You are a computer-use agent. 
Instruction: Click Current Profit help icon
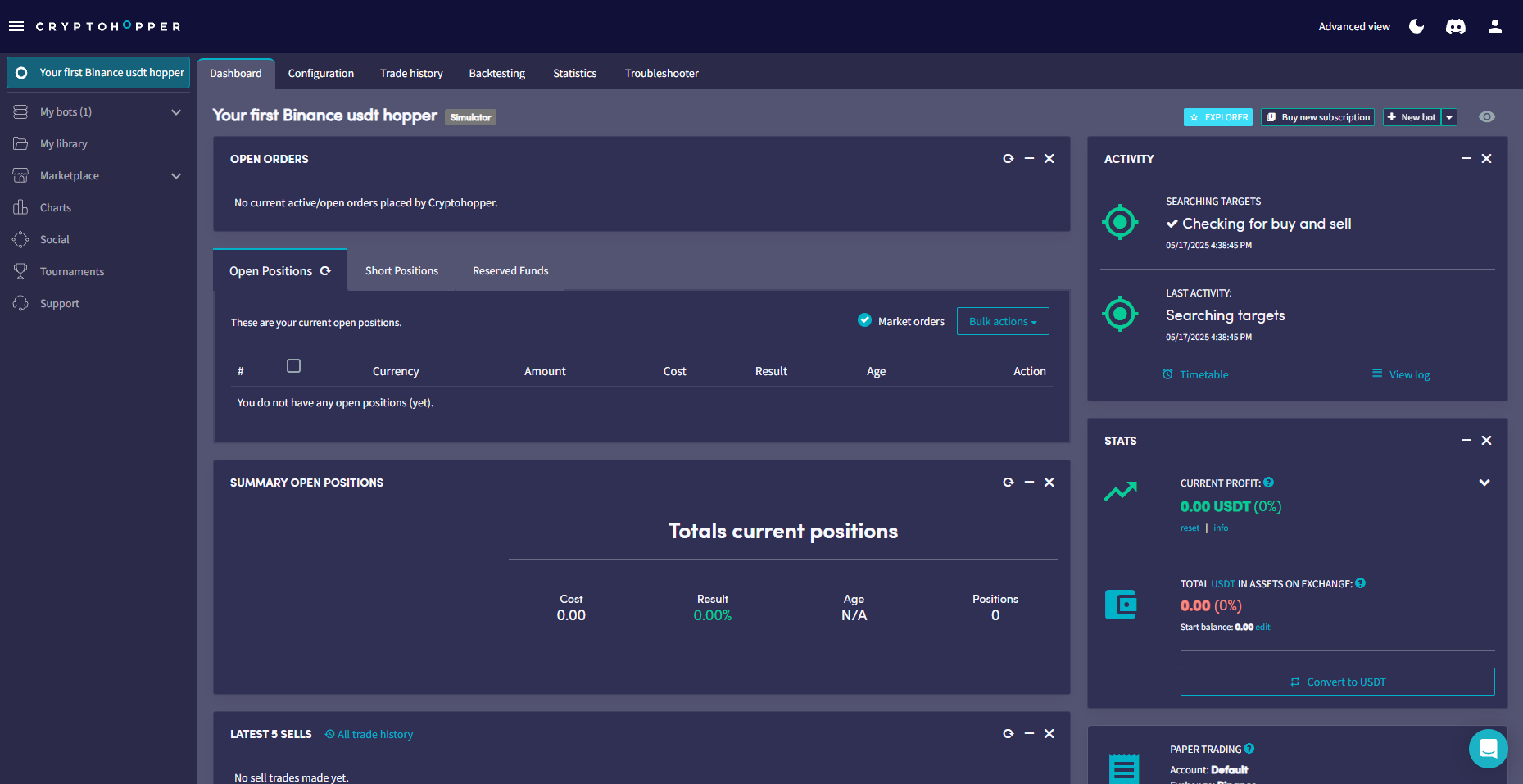pyautogui.click(x=1269, y=483)
